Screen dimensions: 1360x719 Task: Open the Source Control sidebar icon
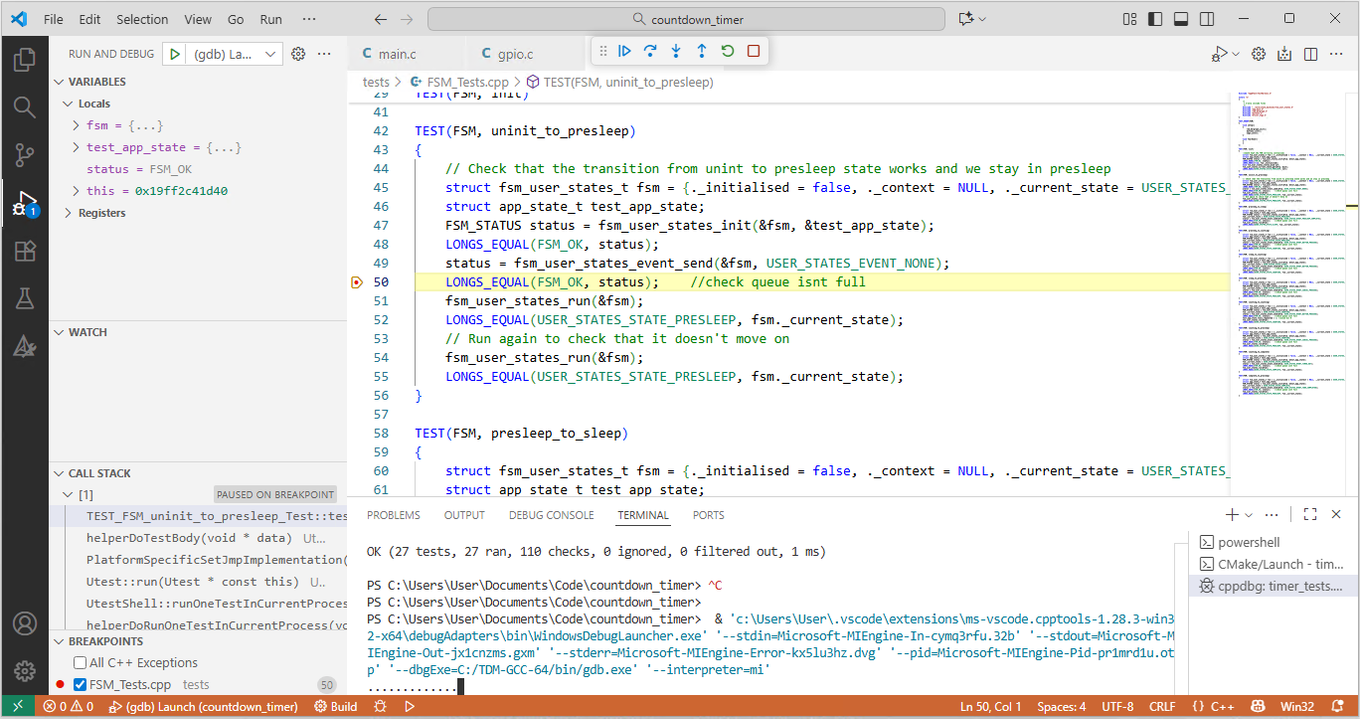point(25,153)
